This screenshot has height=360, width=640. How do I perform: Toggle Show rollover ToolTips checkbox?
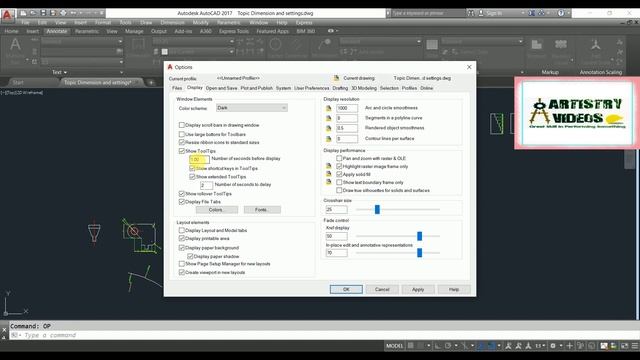point(182,193)
